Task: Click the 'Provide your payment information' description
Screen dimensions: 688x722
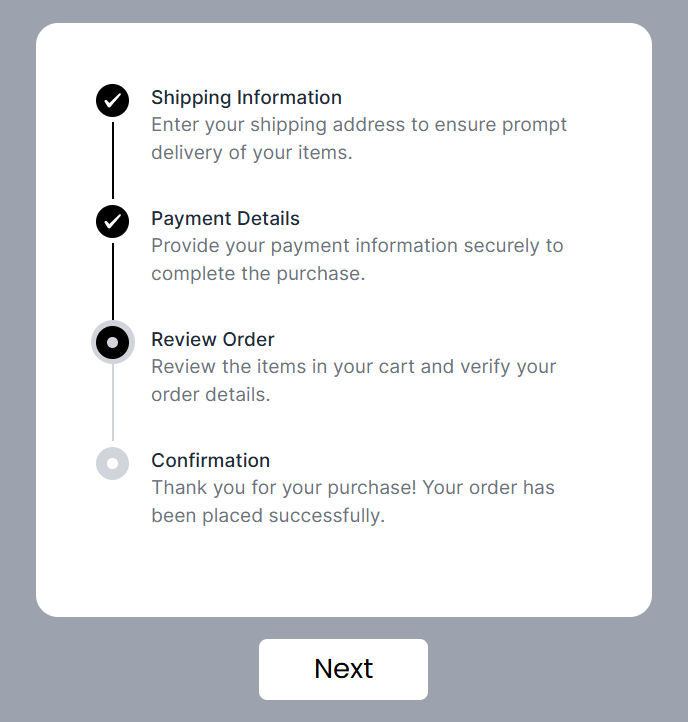Action: tap(357, 246)
